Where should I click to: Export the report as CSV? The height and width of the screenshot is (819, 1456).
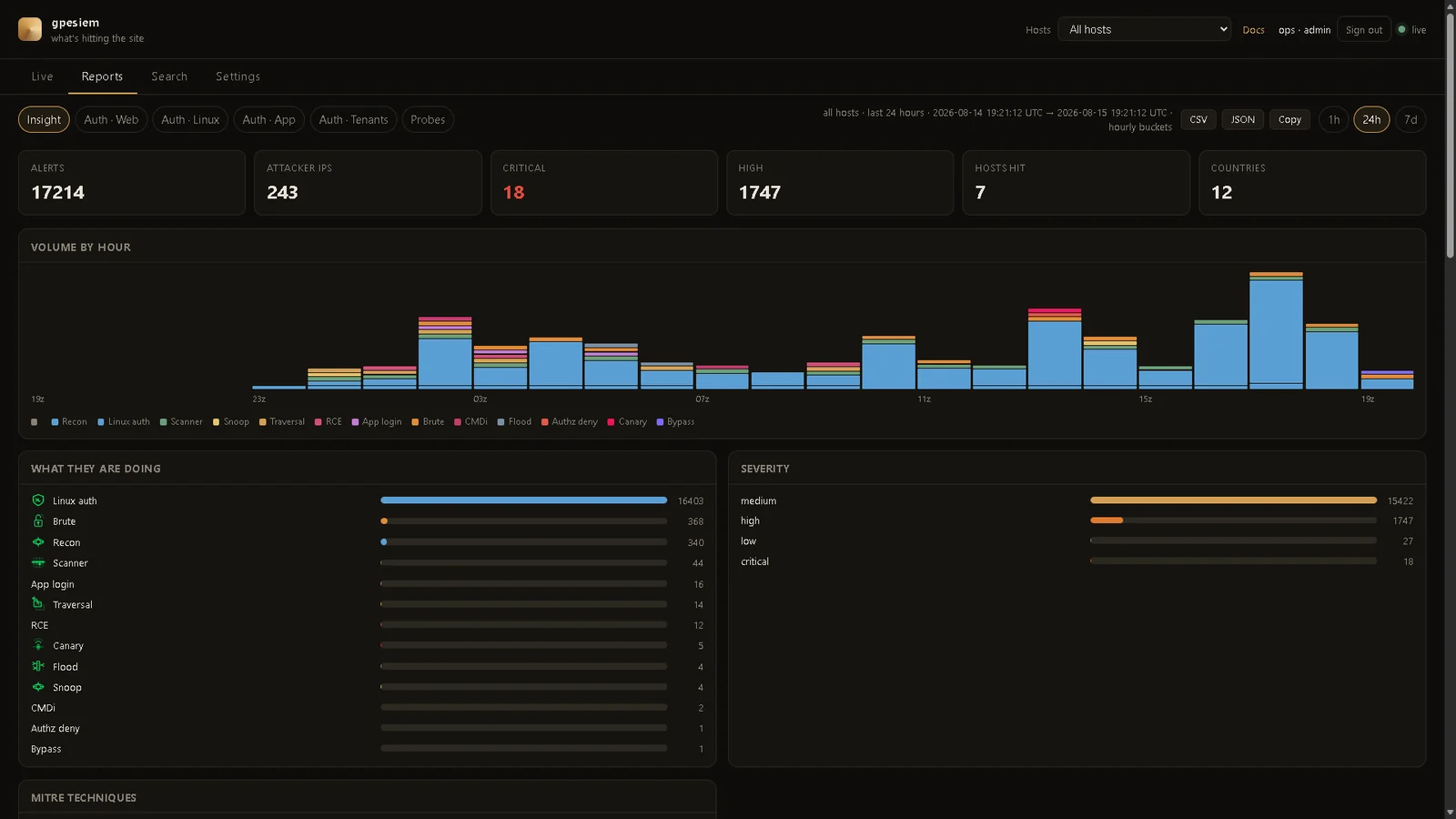pyautogui.click(x=1198, y=119)
